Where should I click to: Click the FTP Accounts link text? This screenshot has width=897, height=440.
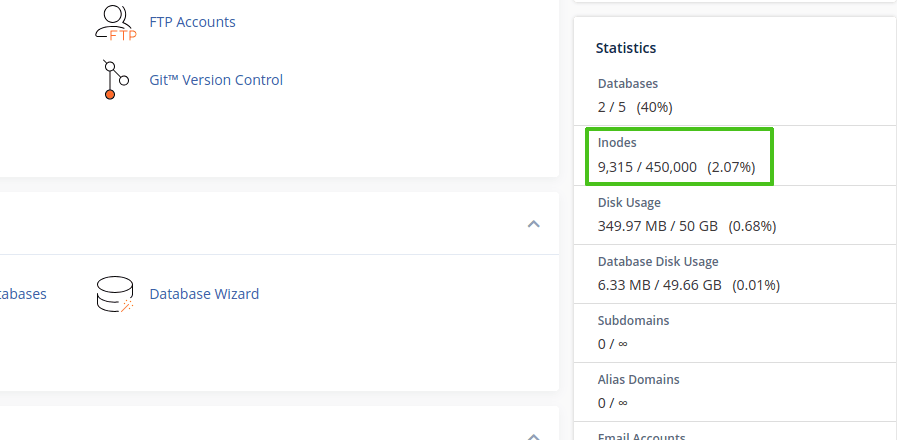(x=192, y=22)
